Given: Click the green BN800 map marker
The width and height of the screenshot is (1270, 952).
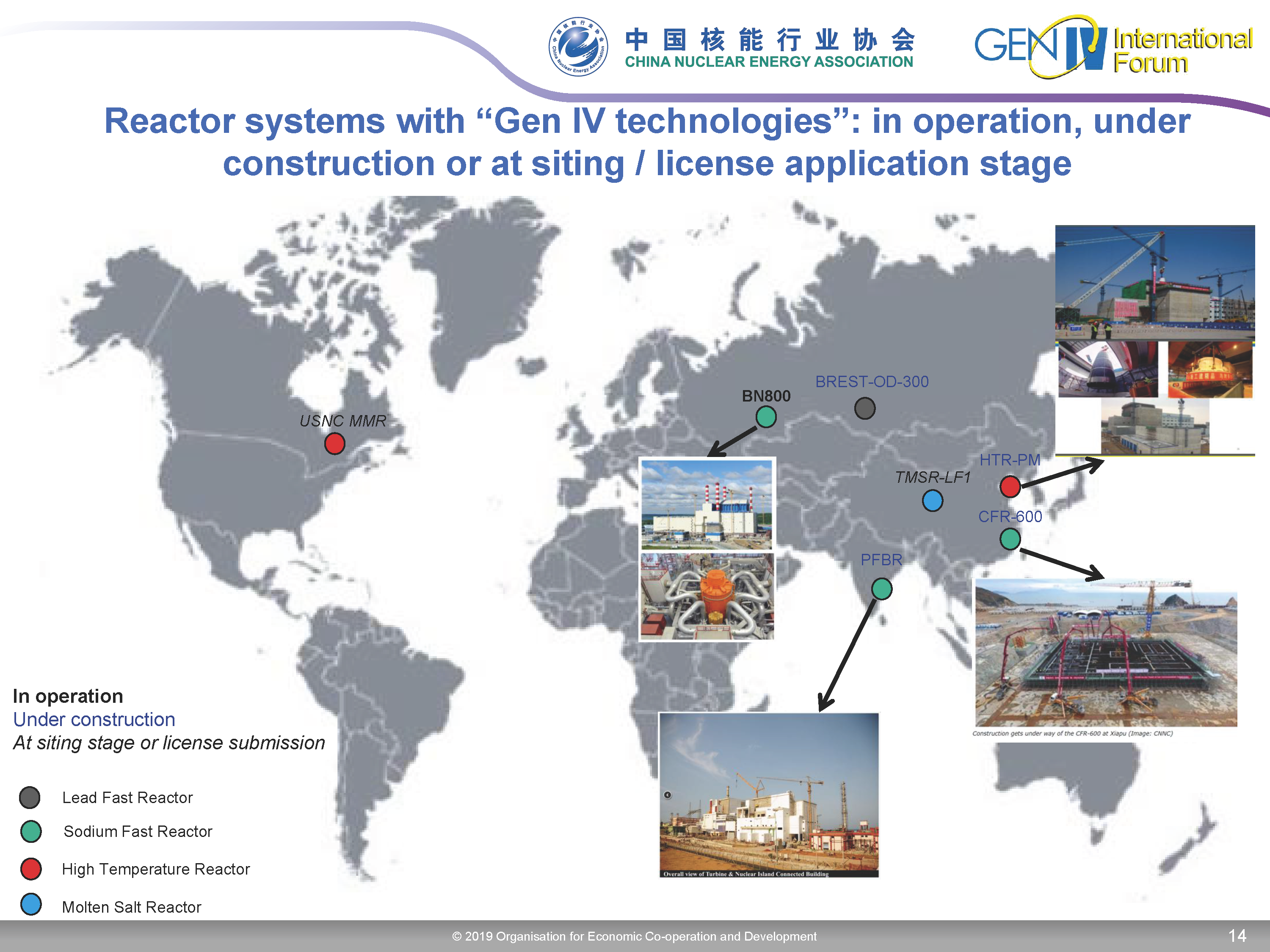Looking at the screenshot, I should 766,417.
